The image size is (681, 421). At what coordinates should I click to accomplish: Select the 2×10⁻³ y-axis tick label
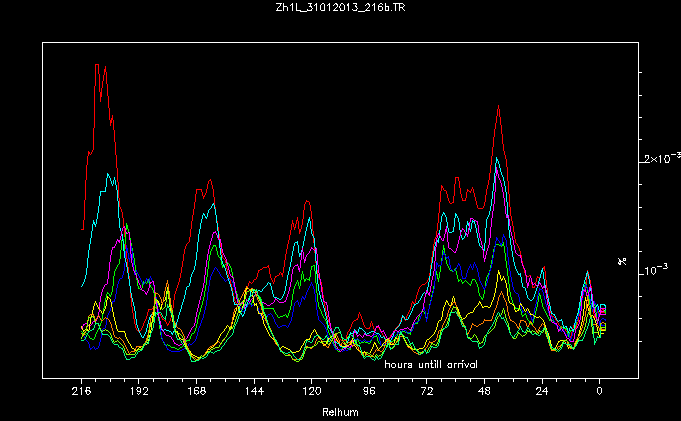662,159
